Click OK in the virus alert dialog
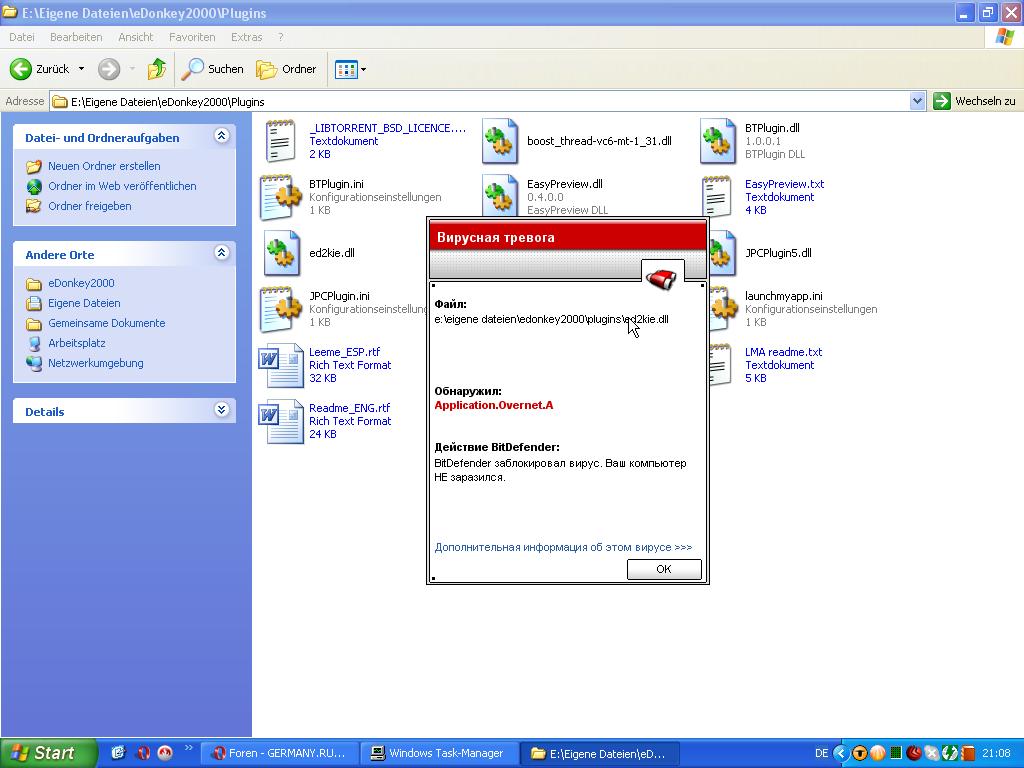1024x768 pixels. click(x=664, y=569)
